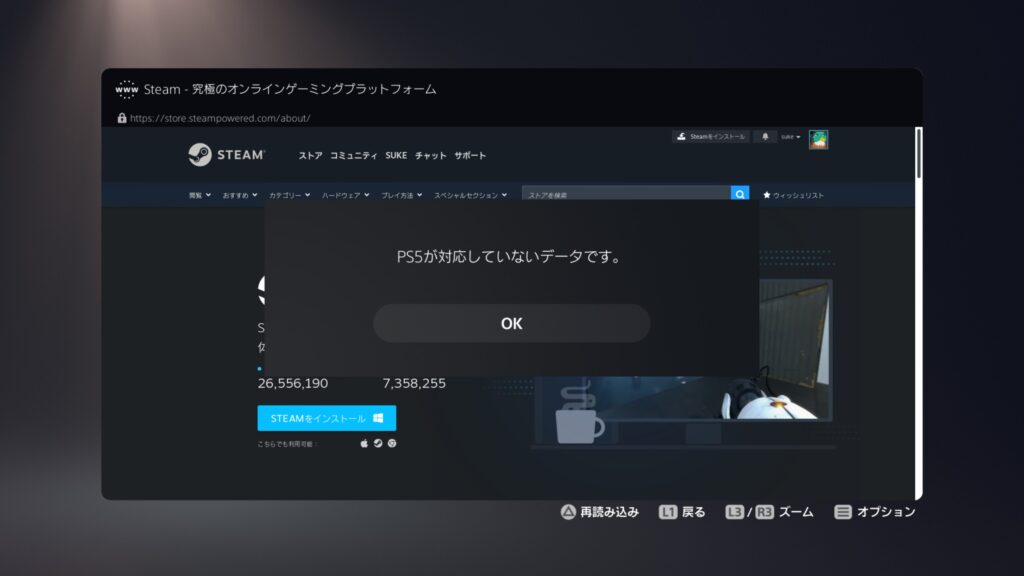
Task: Click the user avatar thumbnail
Action: [x=818, y=139]
